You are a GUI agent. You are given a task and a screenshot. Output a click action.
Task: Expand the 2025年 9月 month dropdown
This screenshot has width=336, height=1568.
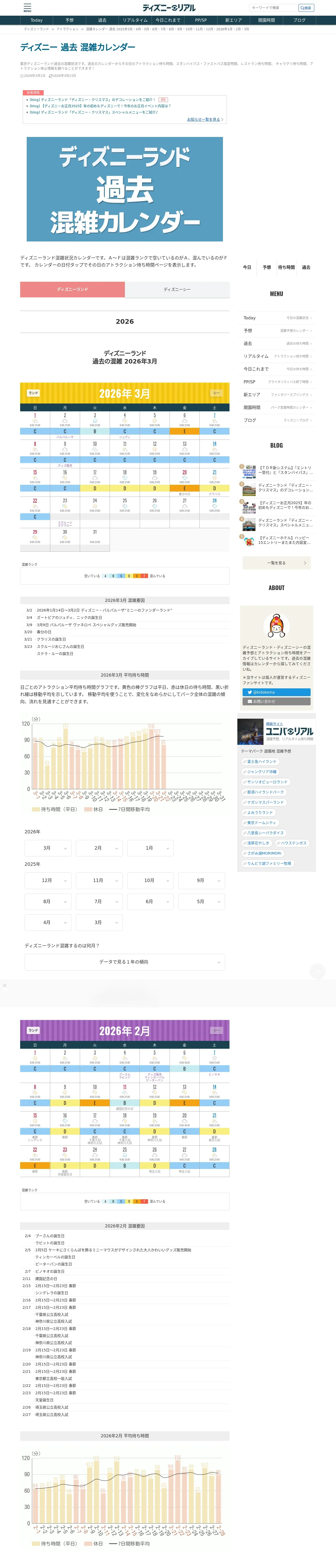click(202, 880)
